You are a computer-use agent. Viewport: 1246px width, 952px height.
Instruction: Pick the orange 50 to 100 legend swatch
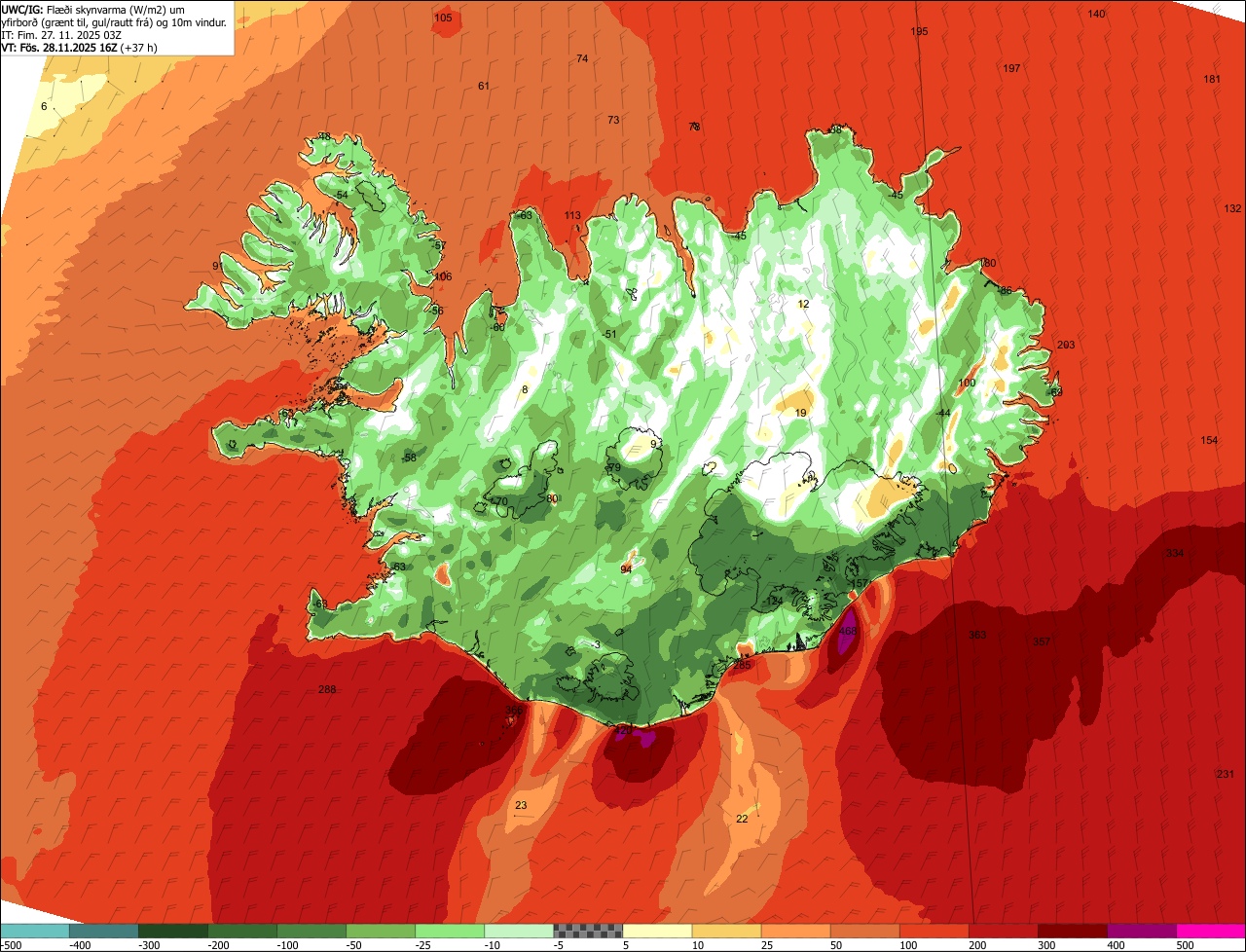point(864,931)
